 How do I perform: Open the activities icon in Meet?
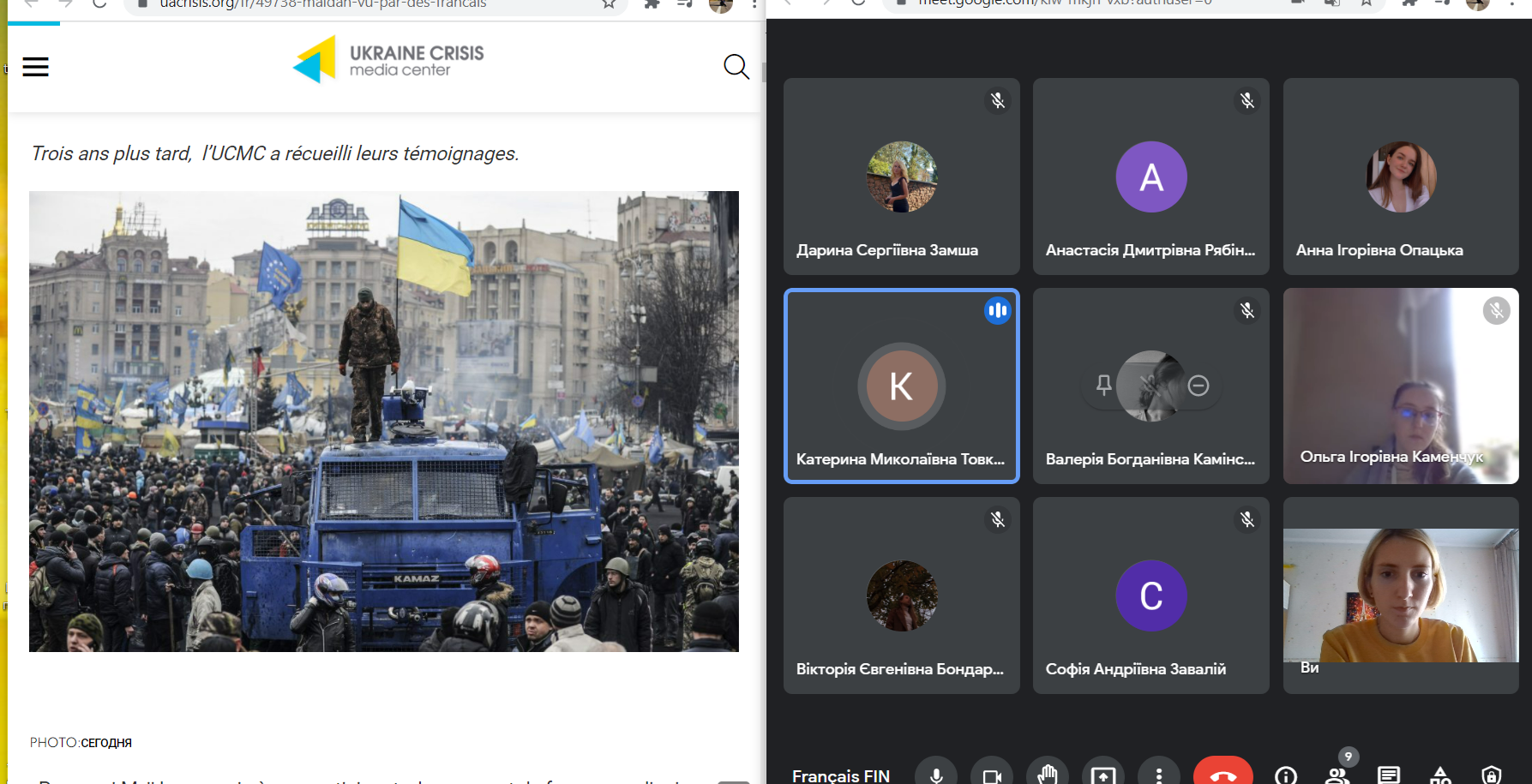pyautogui.click(x=1440, y=775)
